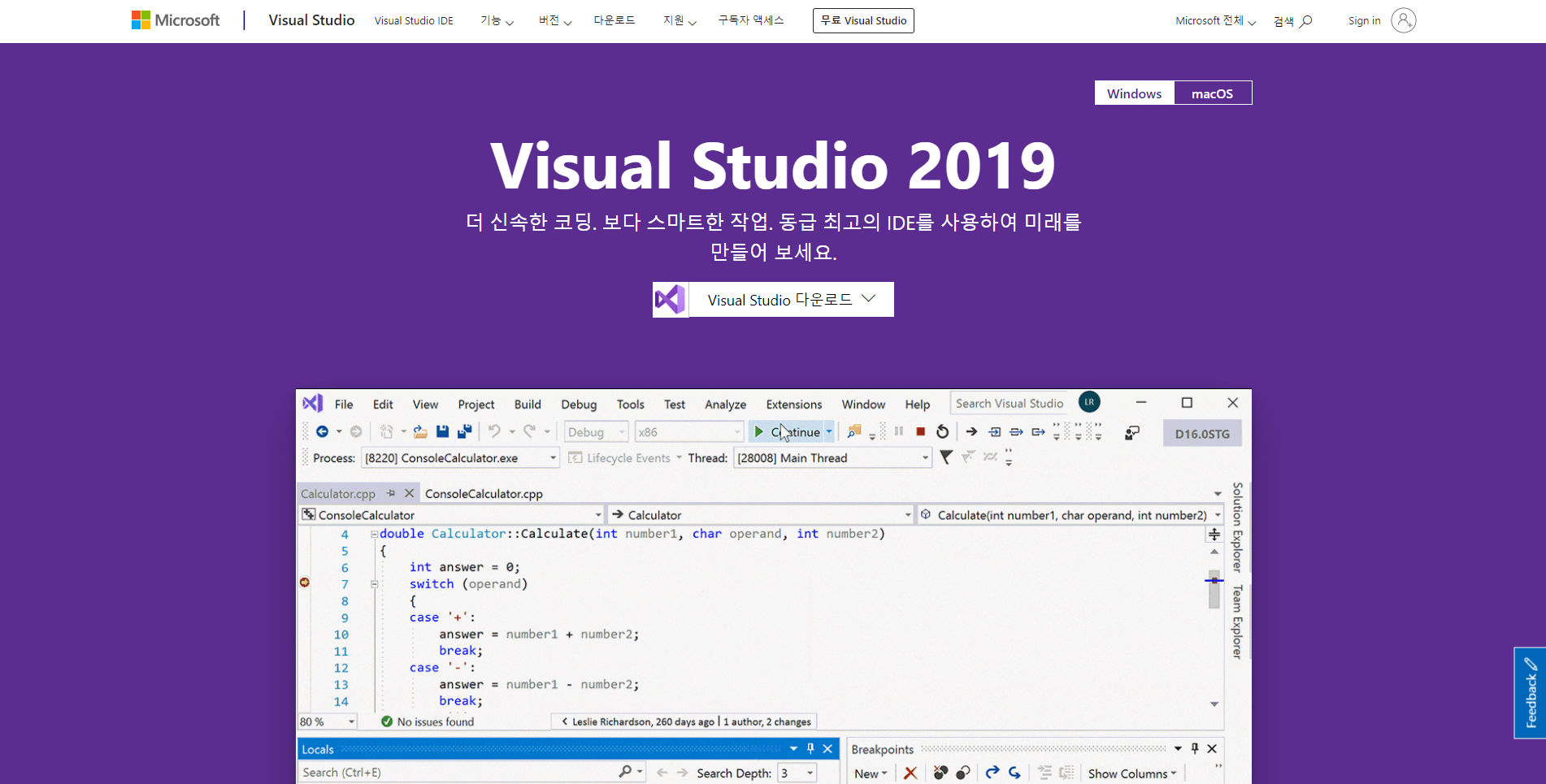
Task: Open the New breakpoint dropdown
Action: pyautogui.click(x=871, y=773)
